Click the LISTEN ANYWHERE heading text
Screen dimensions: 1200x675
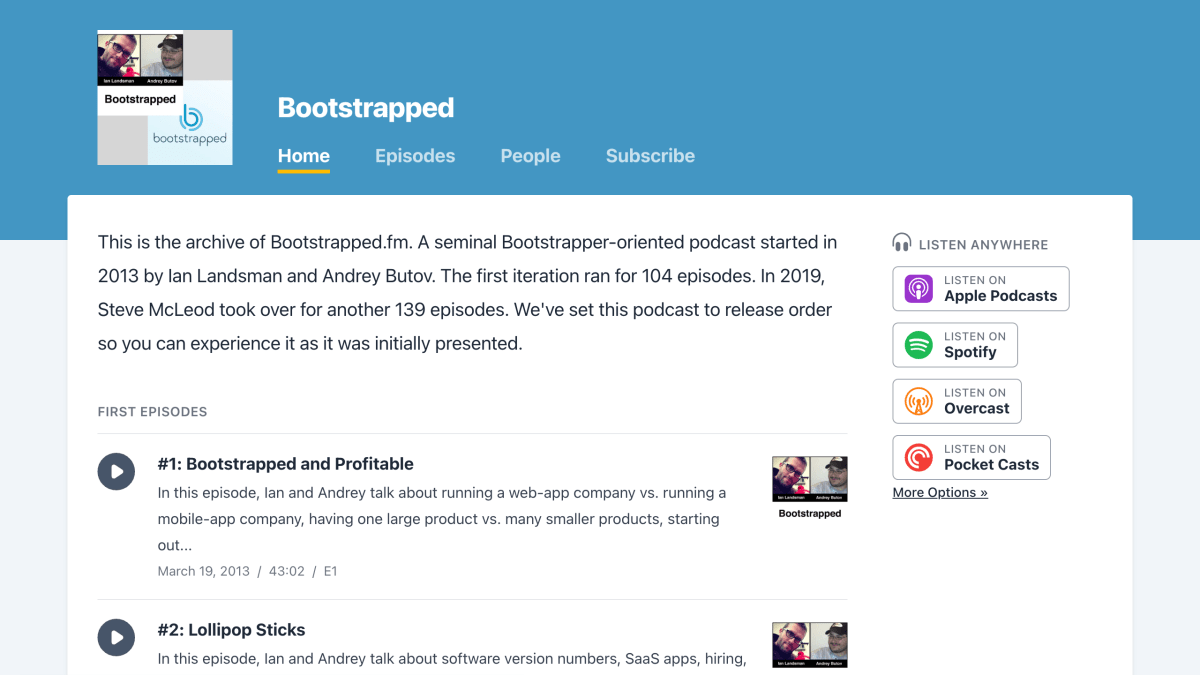pyautogui.click(x=983, y=244)
